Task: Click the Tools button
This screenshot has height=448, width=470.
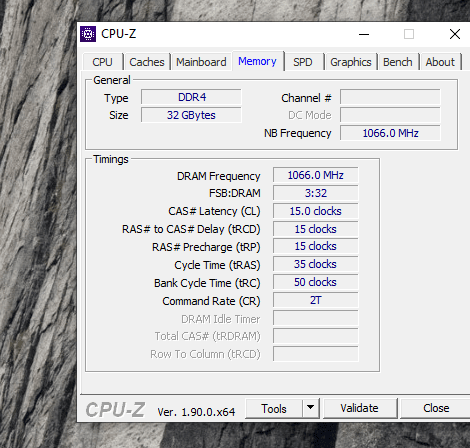Action: point(274,408)
